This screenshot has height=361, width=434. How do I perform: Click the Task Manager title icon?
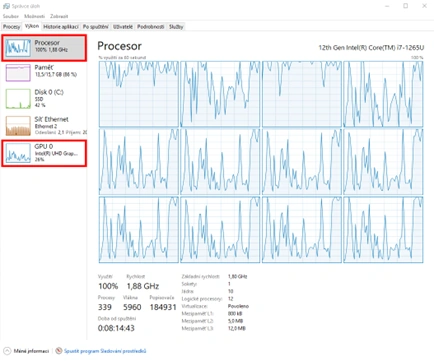click(x=6, y=6)
